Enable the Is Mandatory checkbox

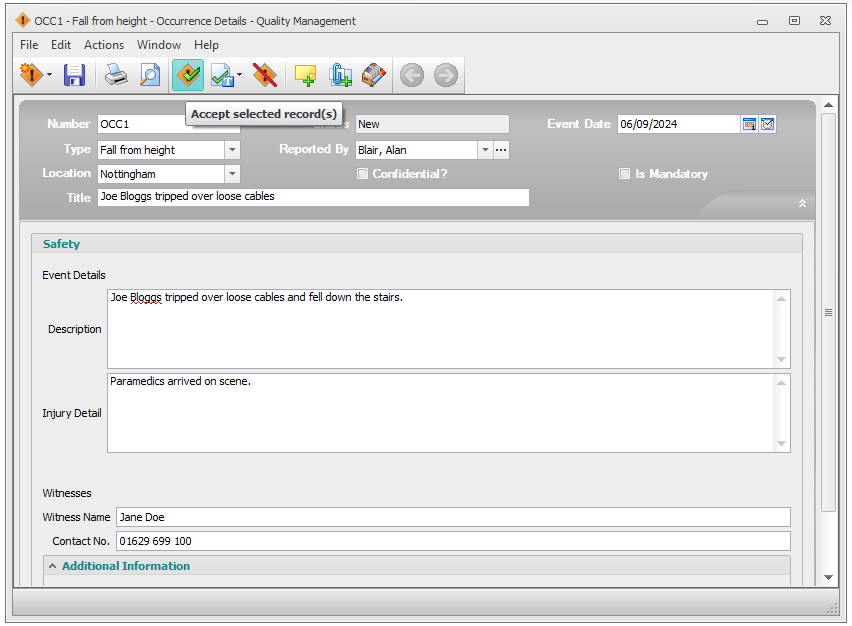625,174
